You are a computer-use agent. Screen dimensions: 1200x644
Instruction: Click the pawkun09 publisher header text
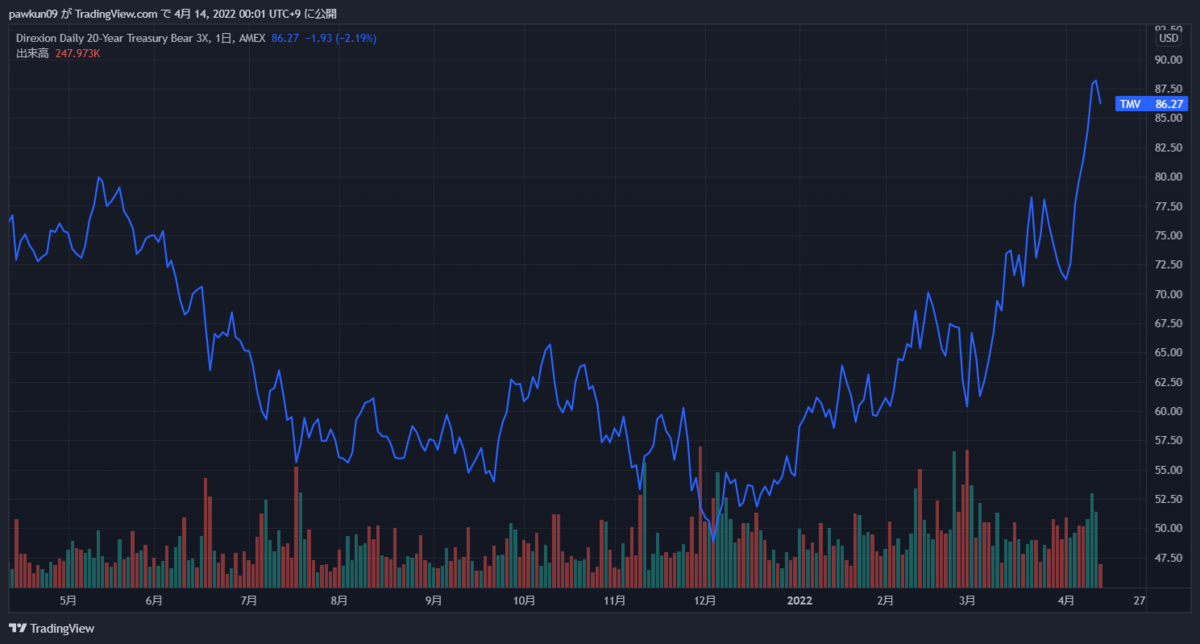[36, 14]
